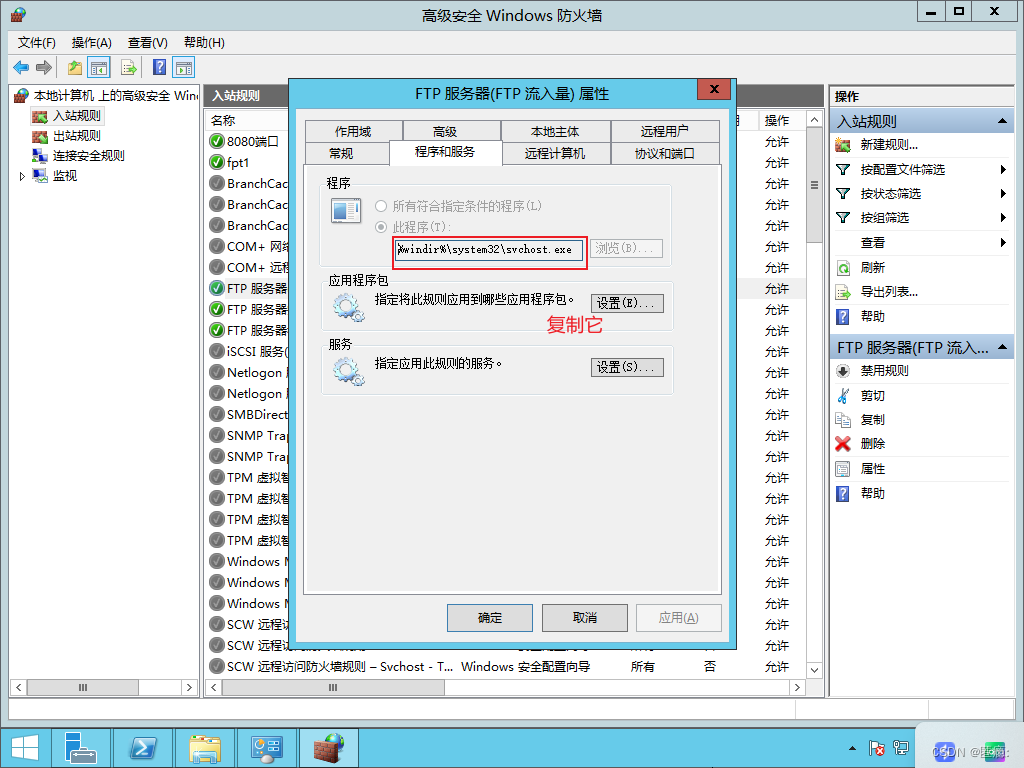
Task: Expand 查看 submenu arrow
Action: coord(1002,243)
